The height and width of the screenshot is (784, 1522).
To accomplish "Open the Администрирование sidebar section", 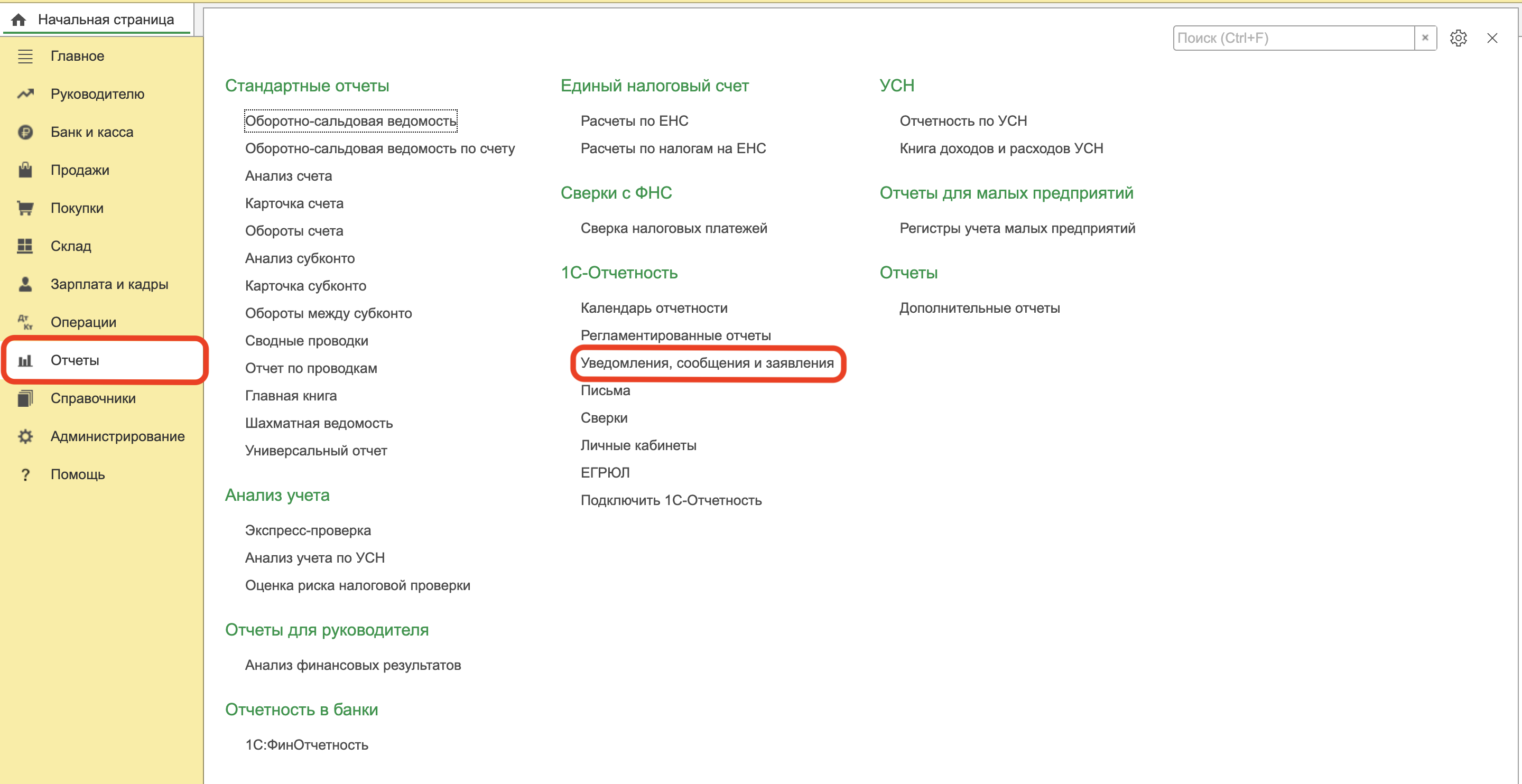I will [117, 436].
